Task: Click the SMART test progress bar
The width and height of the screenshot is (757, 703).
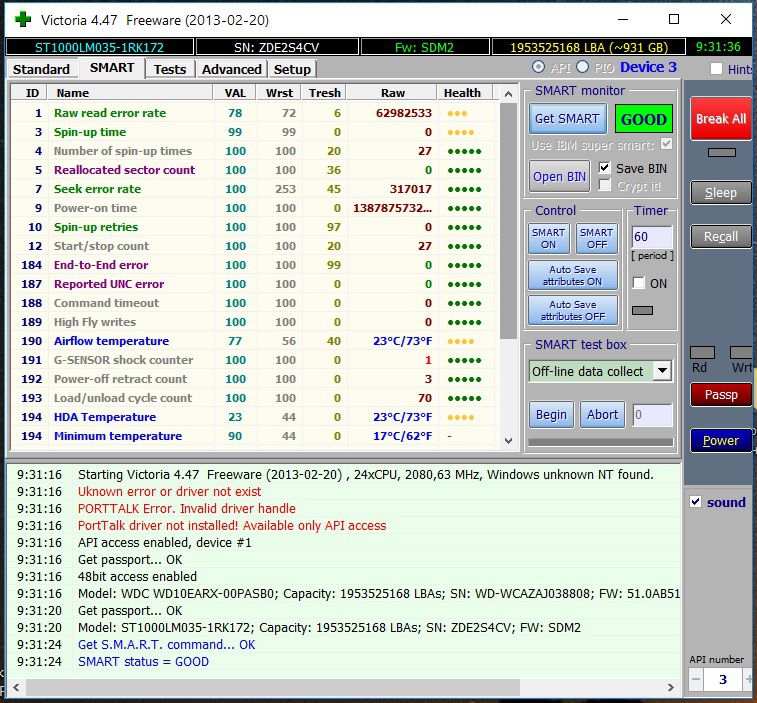Action: tap(601, 442)
